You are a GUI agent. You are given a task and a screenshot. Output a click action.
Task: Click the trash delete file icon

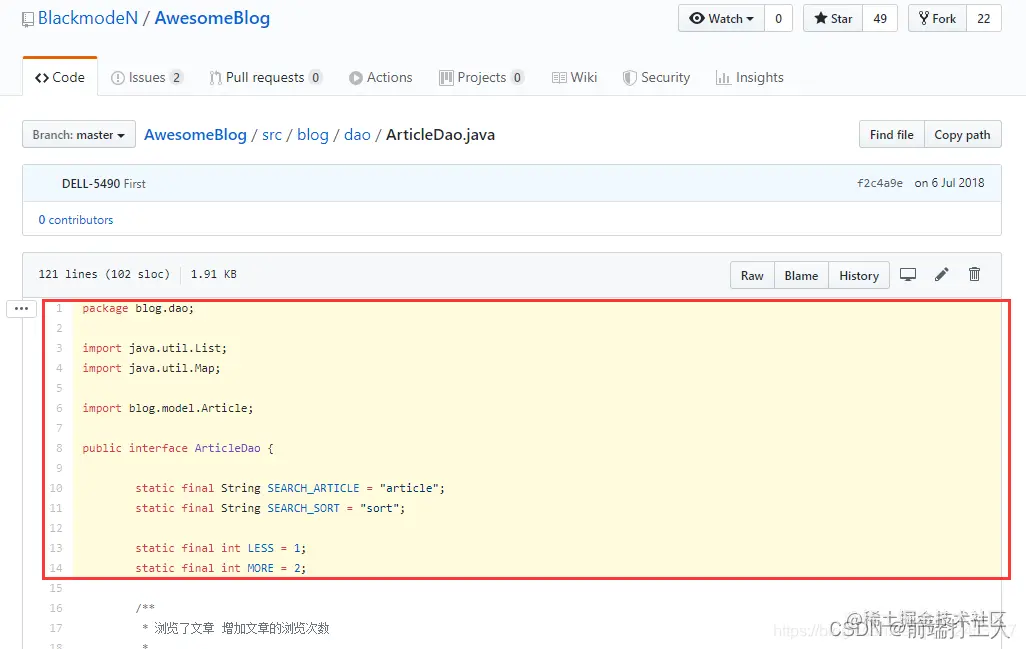[974, 275]
